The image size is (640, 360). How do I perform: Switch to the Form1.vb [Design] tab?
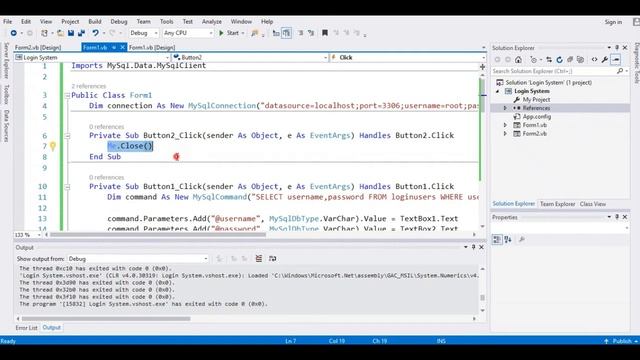152,48
